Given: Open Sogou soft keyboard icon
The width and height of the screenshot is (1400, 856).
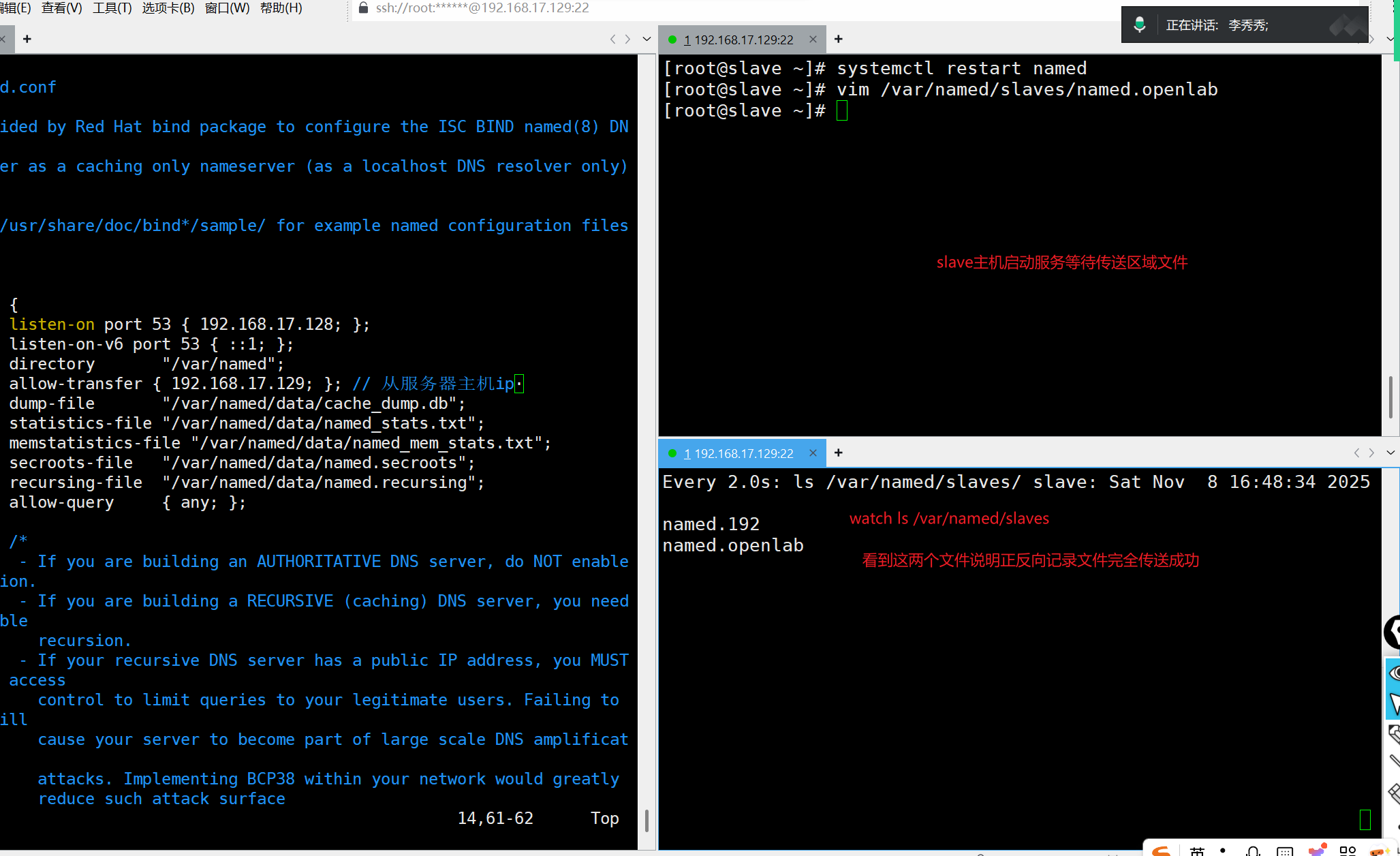Looking at the screenshot, I should coord(1285,851).
